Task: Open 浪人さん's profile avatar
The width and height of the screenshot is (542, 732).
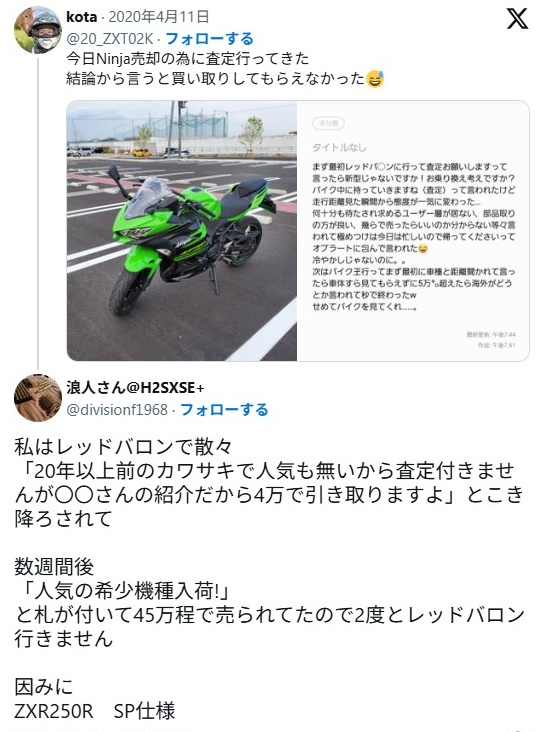Action: pos(38,398)
